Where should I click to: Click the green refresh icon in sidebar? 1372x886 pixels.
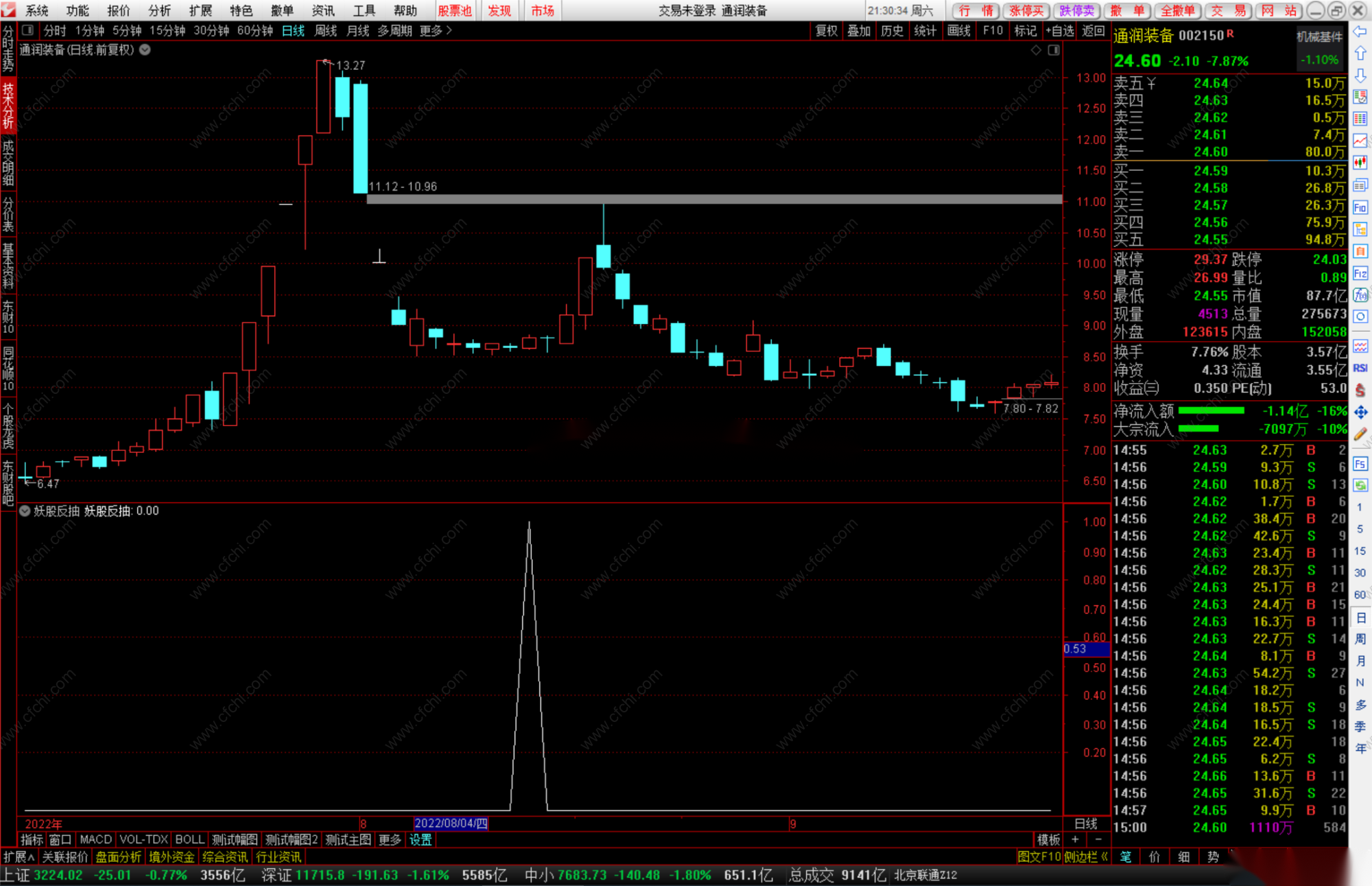point(1360,485)
